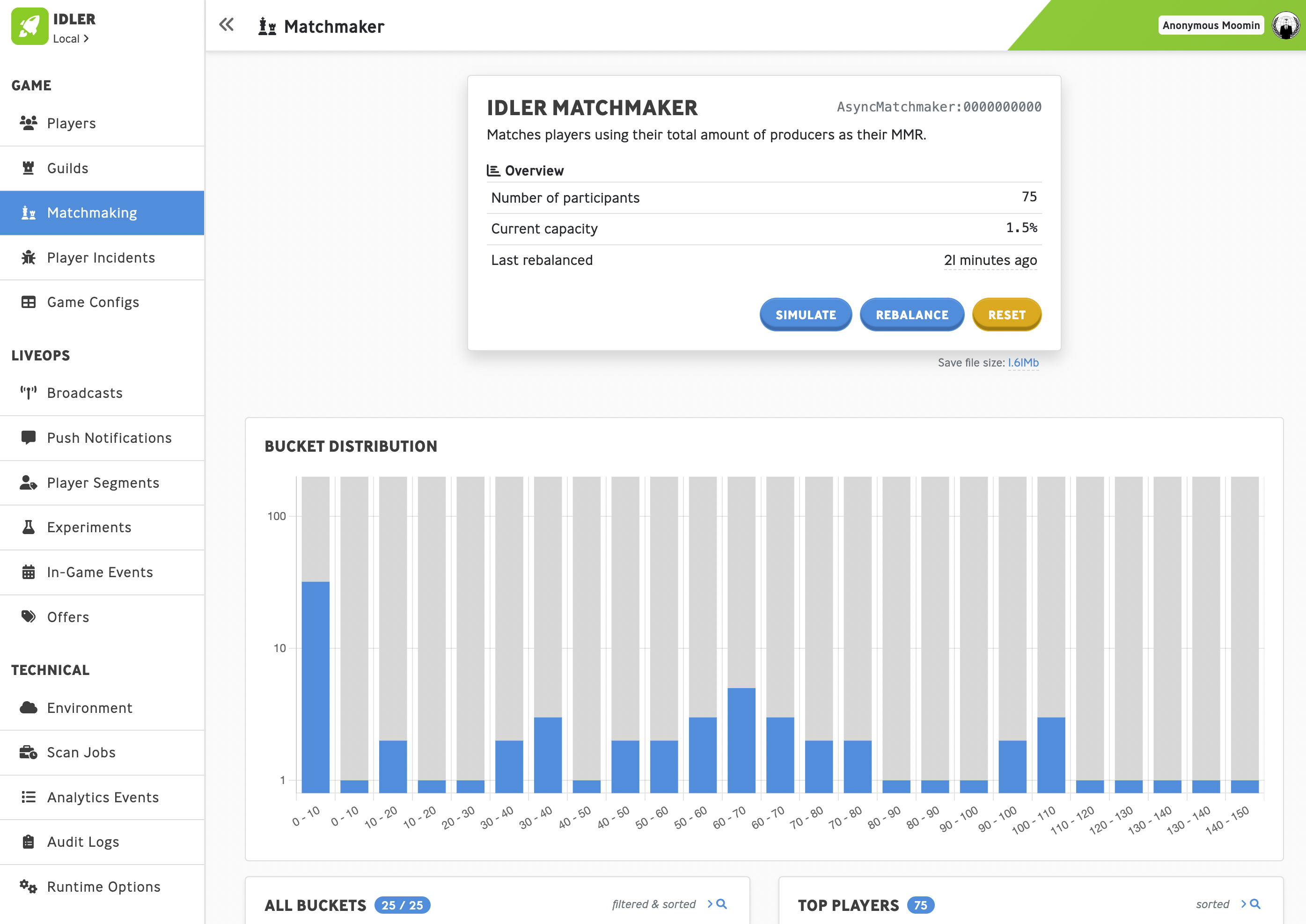Viewport: 1306px width, 924px height.
Task: Click the Experiments sidebar icon
Action: point(29,527)
